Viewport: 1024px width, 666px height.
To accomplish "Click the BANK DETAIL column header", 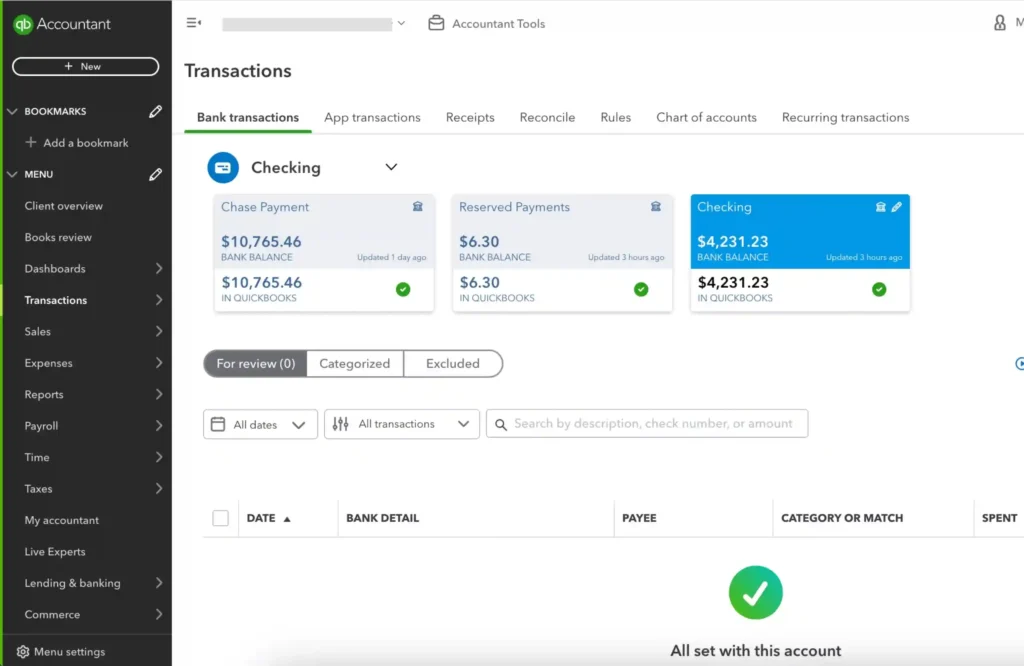I will [x=383, y=518].
